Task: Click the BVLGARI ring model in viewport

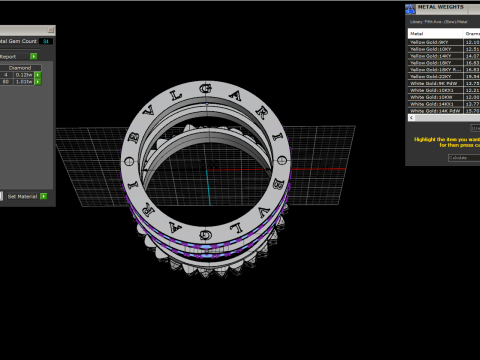Action: tap(206, 179)
